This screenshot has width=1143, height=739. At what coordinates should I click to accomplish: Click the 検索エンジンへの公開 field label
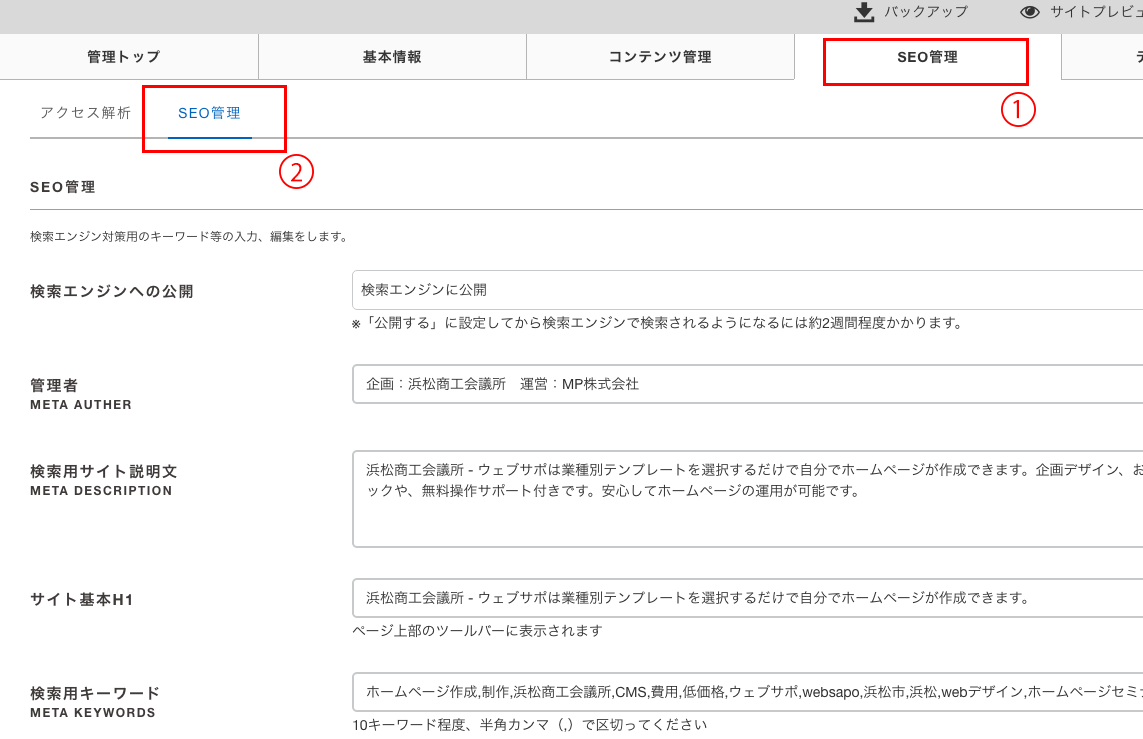coord(112,292)
